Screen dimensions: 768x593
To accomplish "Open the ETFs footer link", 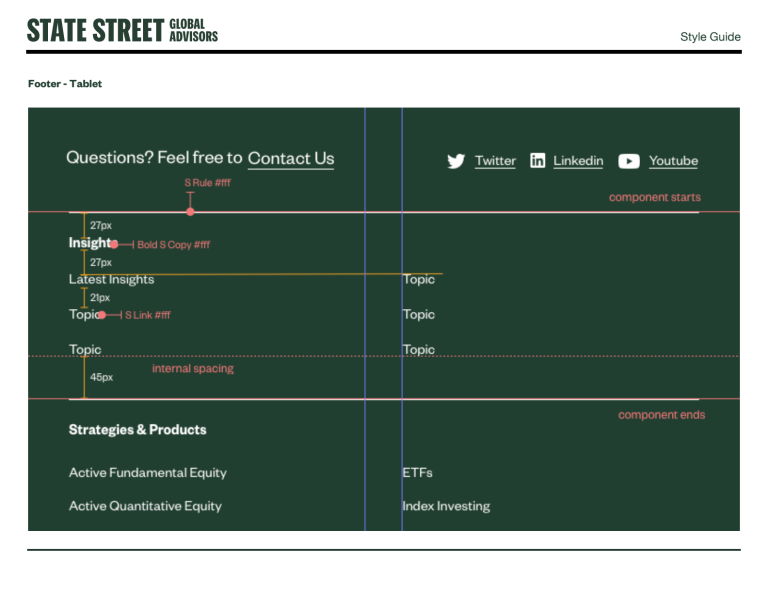I will pos(417,473).
